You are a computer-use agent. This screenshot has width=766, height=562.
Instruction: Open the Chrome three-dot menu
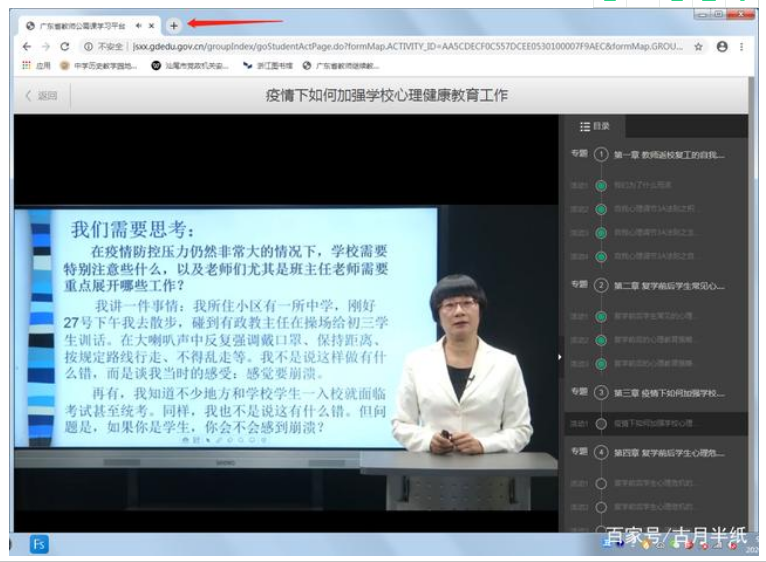click(x=742, y=46)
